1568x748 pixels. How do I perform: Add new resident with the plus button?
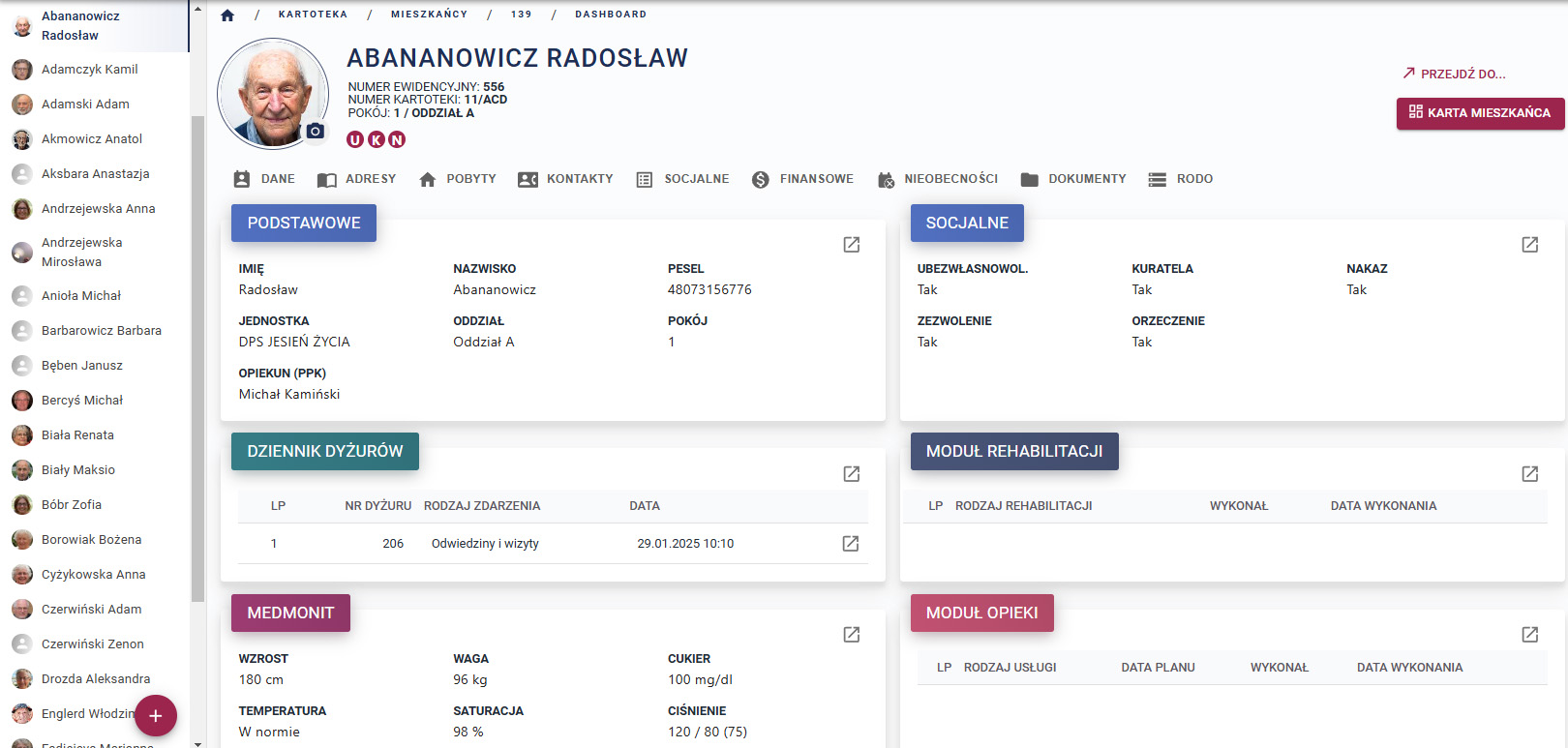(156, 716)
